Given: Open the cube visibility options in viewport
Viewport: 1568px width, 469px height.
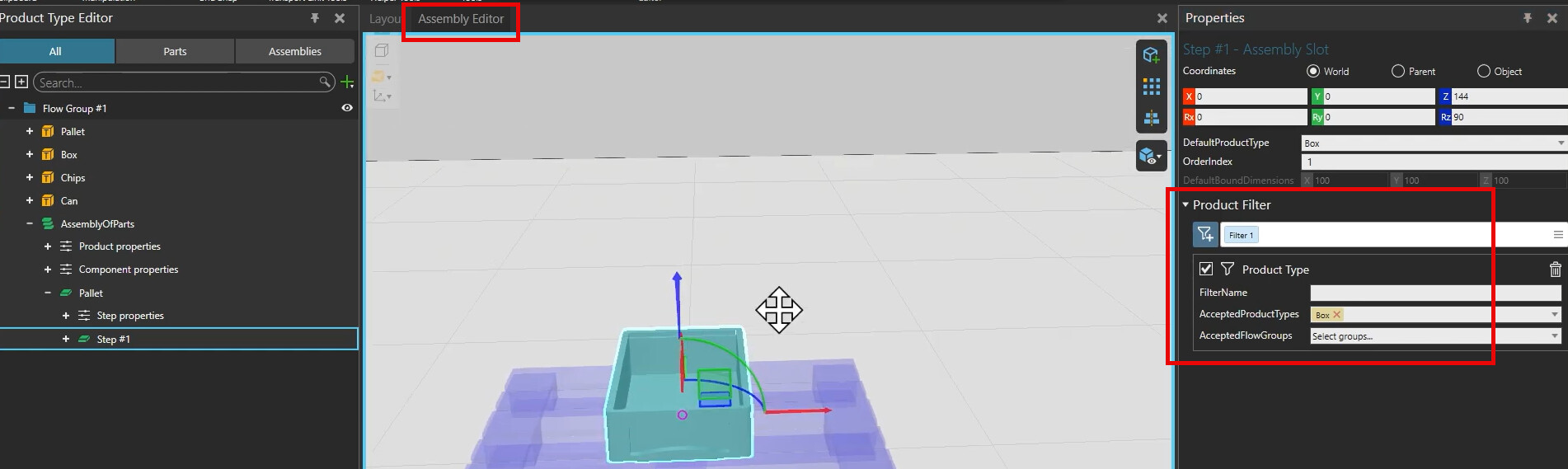Looking at the screenshot, I should 1151,156.
